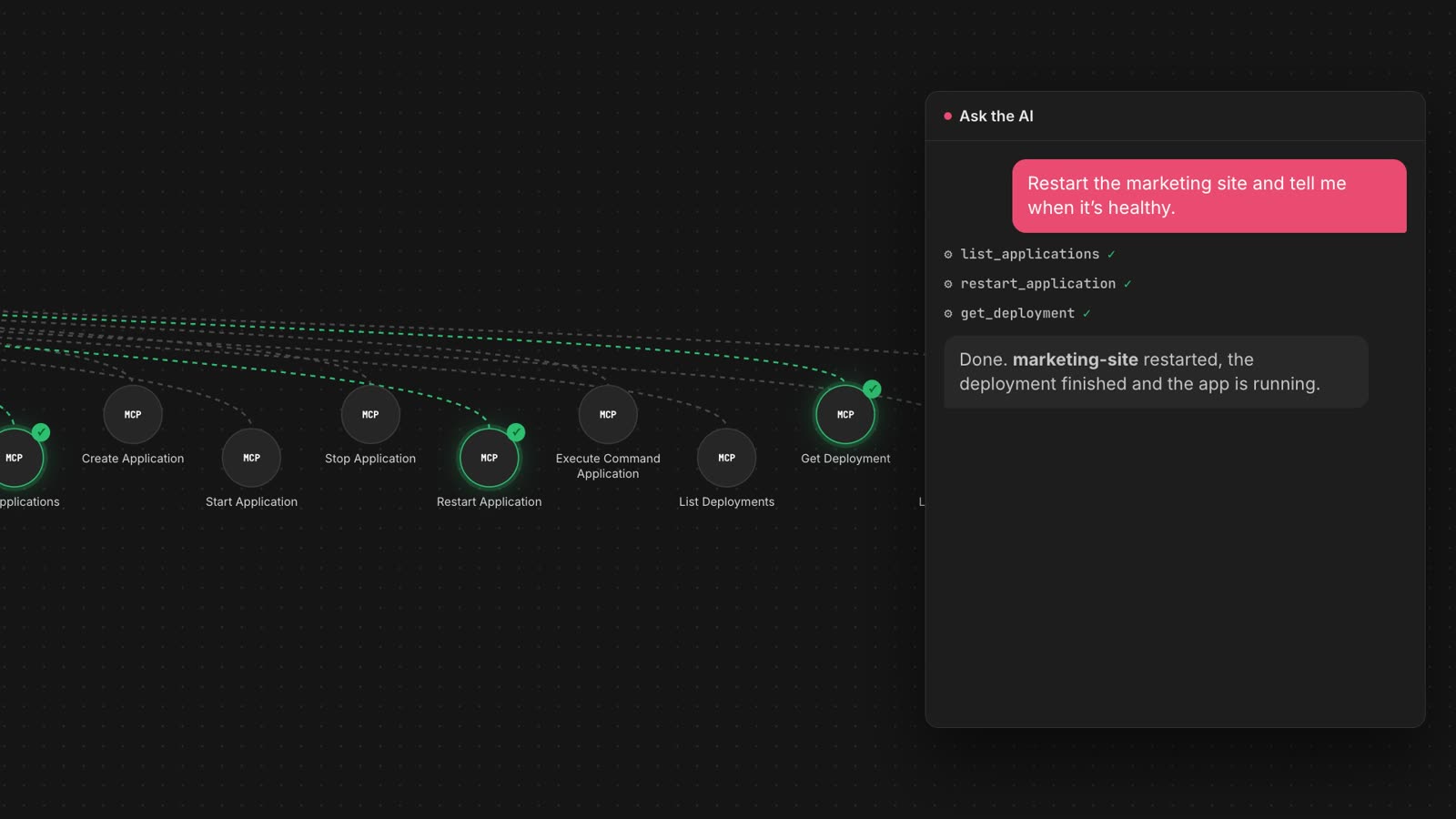Click the Create Application label
The image size is (1456, 819).
click(x=133, y=459)
